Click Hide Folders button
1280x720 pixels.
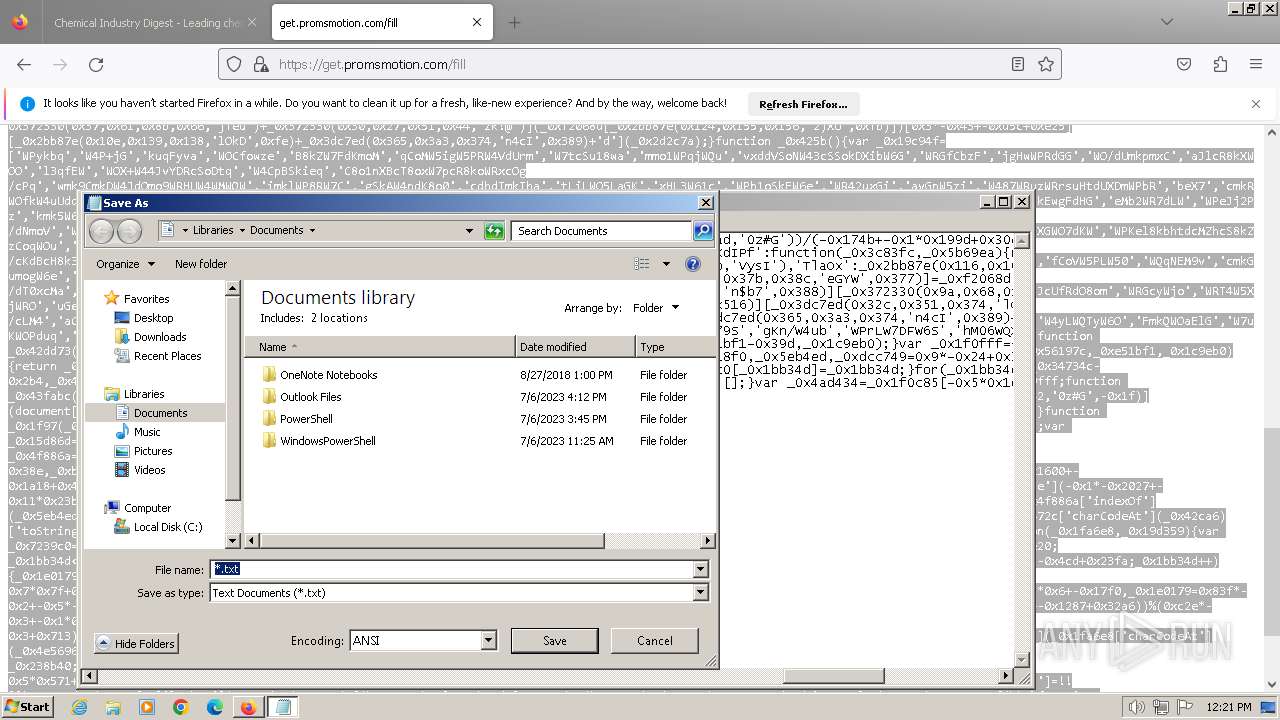point(136,643)
